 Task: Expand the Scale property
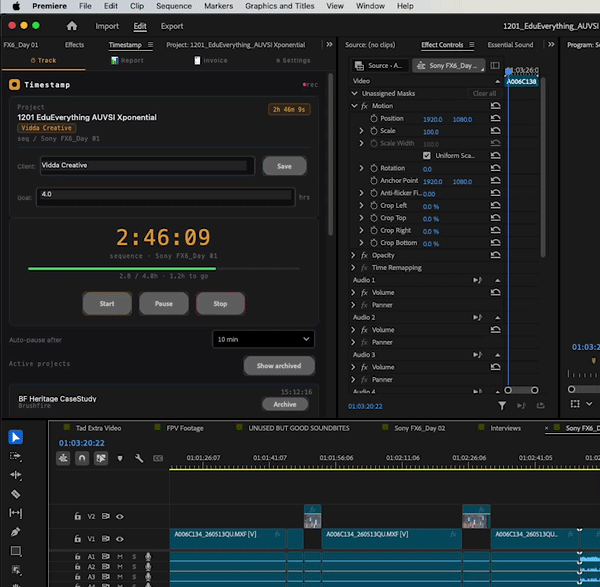tap(361, 130)
